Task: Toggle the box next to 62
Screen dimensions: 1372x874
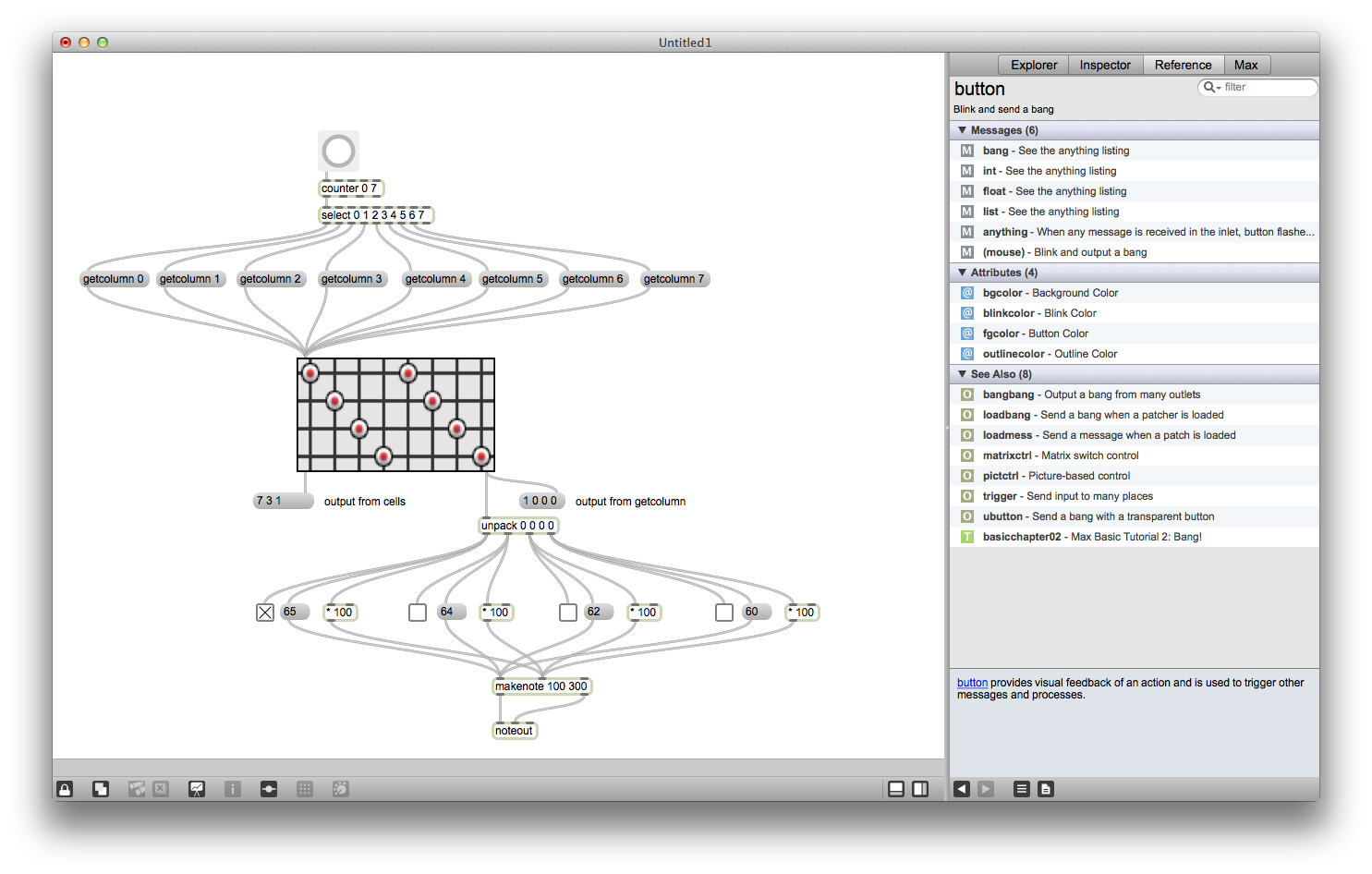Action: pos(568,613)
